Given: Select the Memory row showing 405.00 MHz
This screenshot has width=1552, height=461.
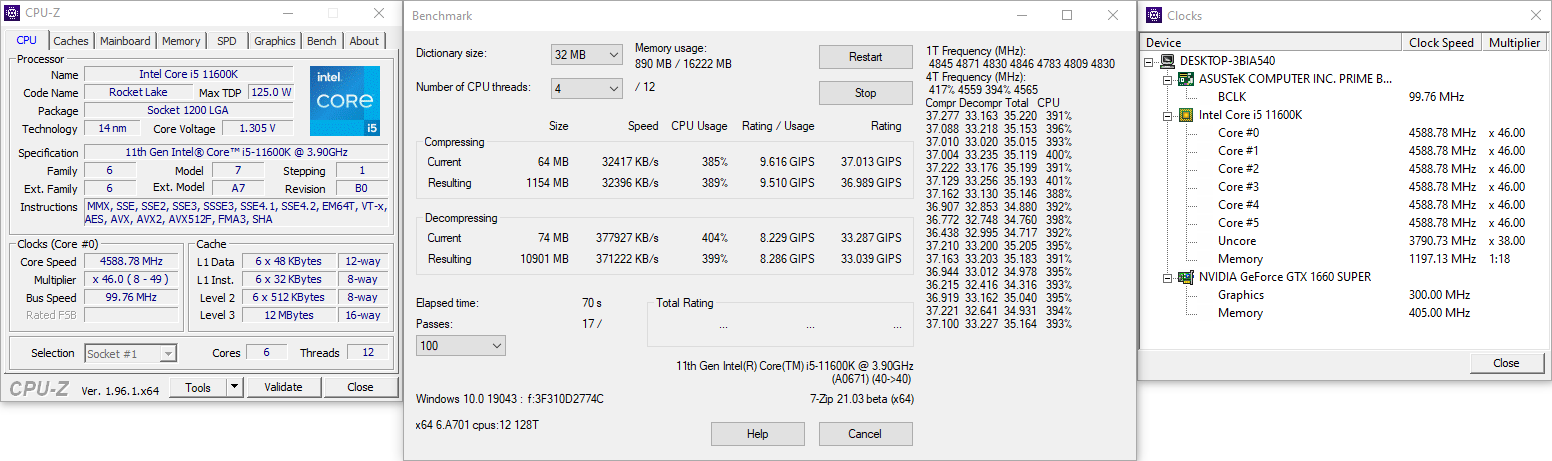Looking at the screenshot, I should point(1345,313).
